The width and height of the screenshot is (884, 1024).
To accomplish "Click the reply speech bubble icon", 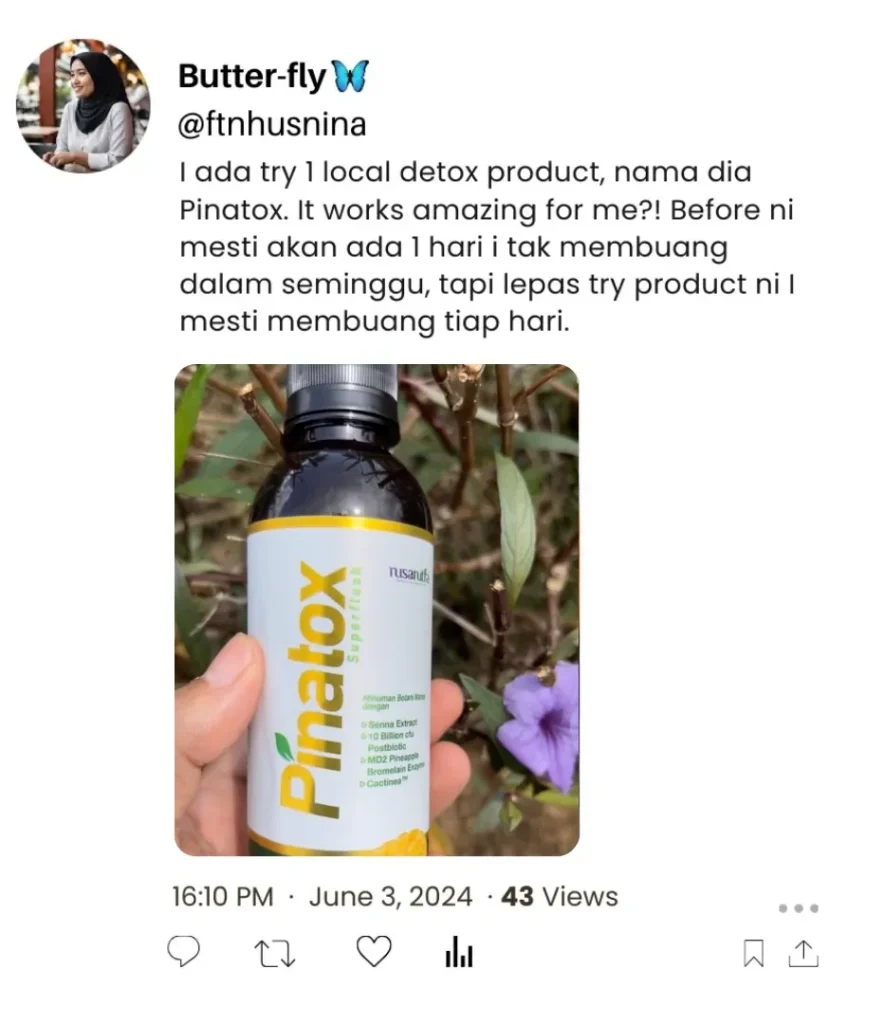I will (x=183, y=952).
